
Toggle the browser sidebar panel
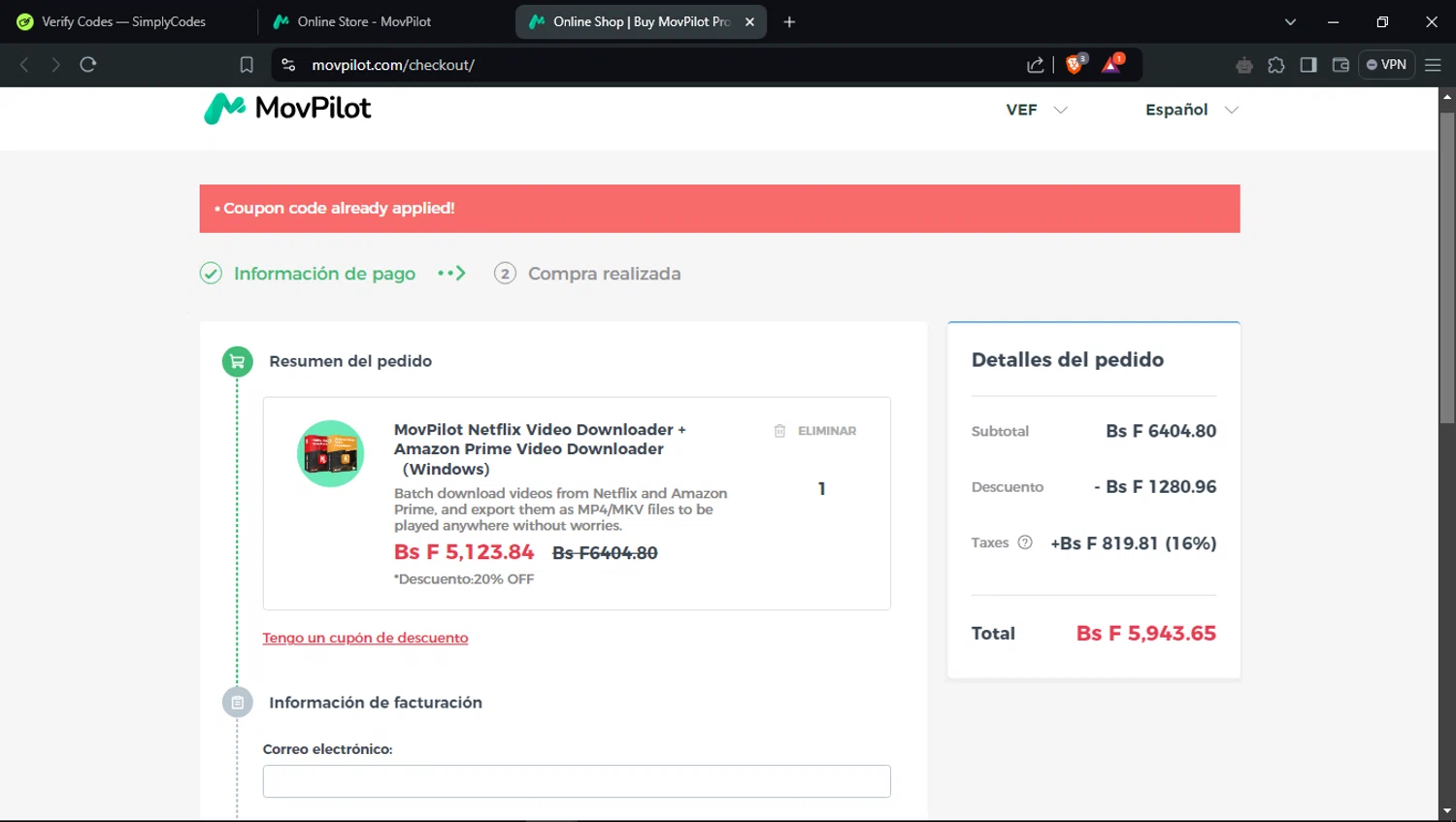pyautogui.click(x=1308, y=65)
